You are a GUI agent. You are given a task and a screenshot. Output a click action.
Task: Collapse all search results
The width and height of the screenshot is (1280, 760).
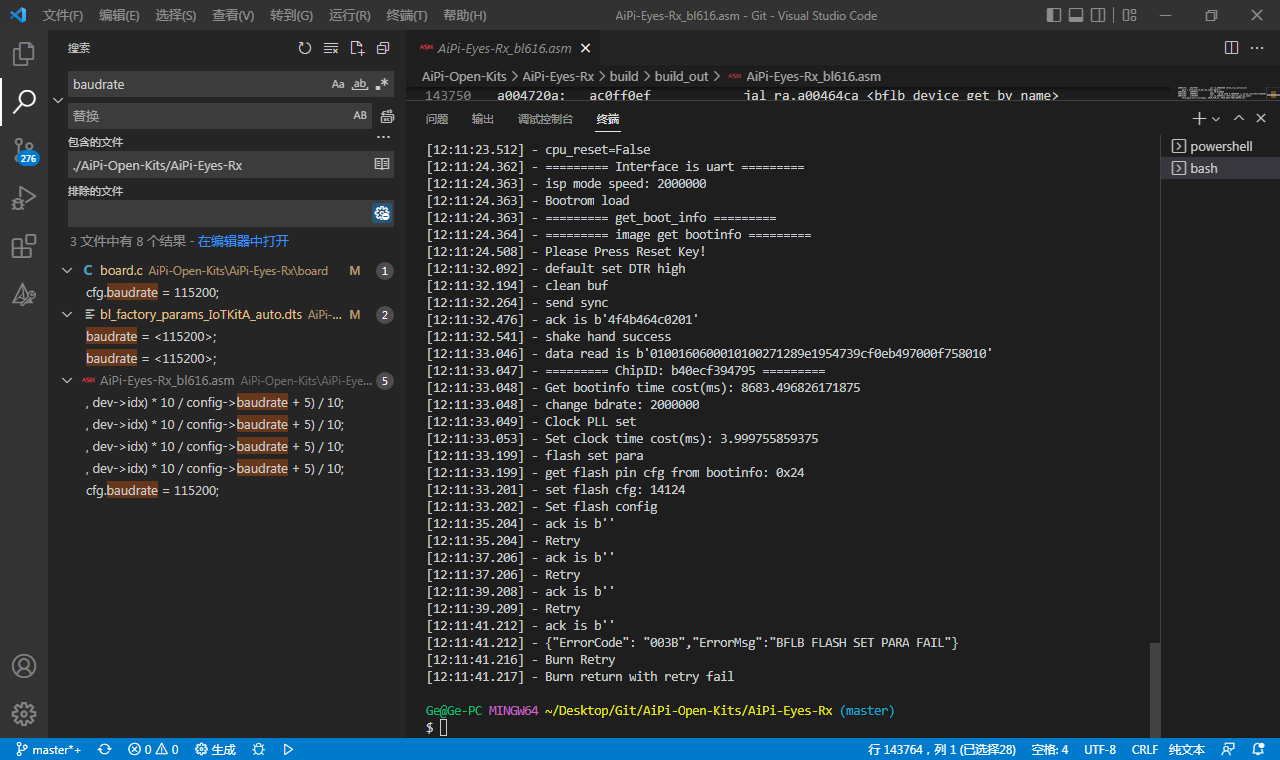(x=383, y=48)
